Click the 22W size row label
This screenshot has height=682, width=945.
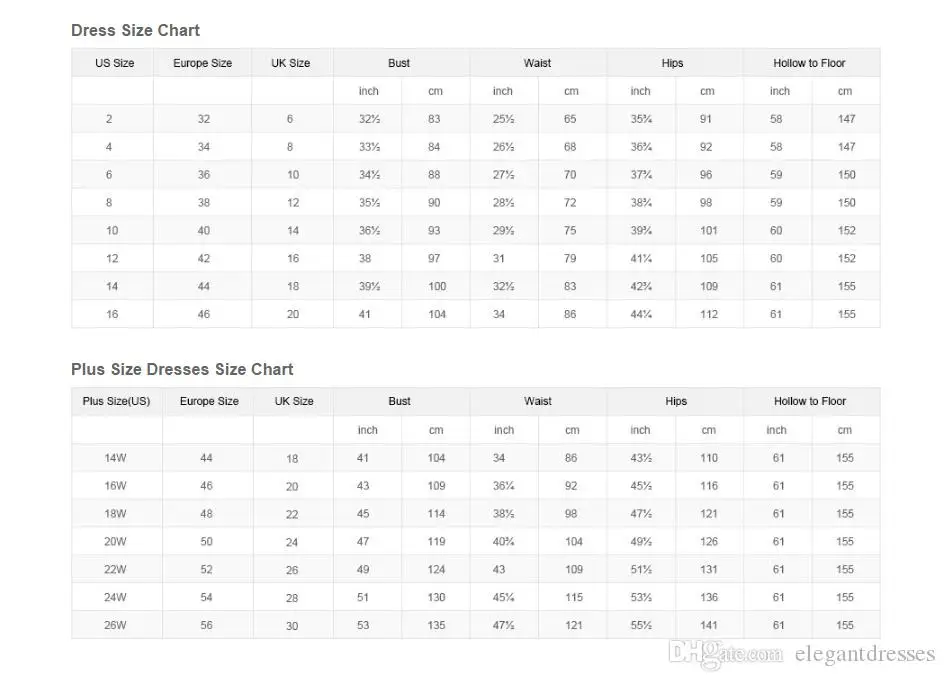tap(116, 569)
